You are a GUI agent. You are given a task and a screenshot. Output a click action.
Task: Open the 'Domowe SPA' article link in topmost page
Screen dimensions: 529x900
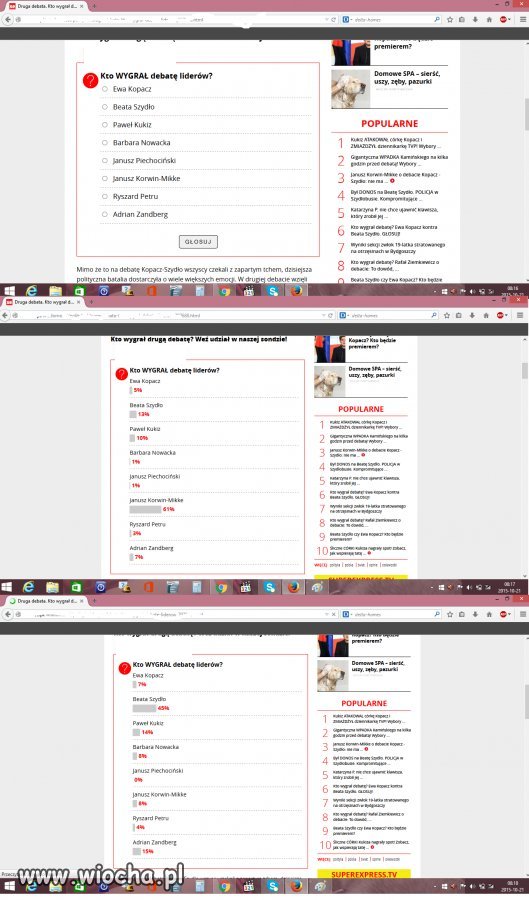pos(407,77)
